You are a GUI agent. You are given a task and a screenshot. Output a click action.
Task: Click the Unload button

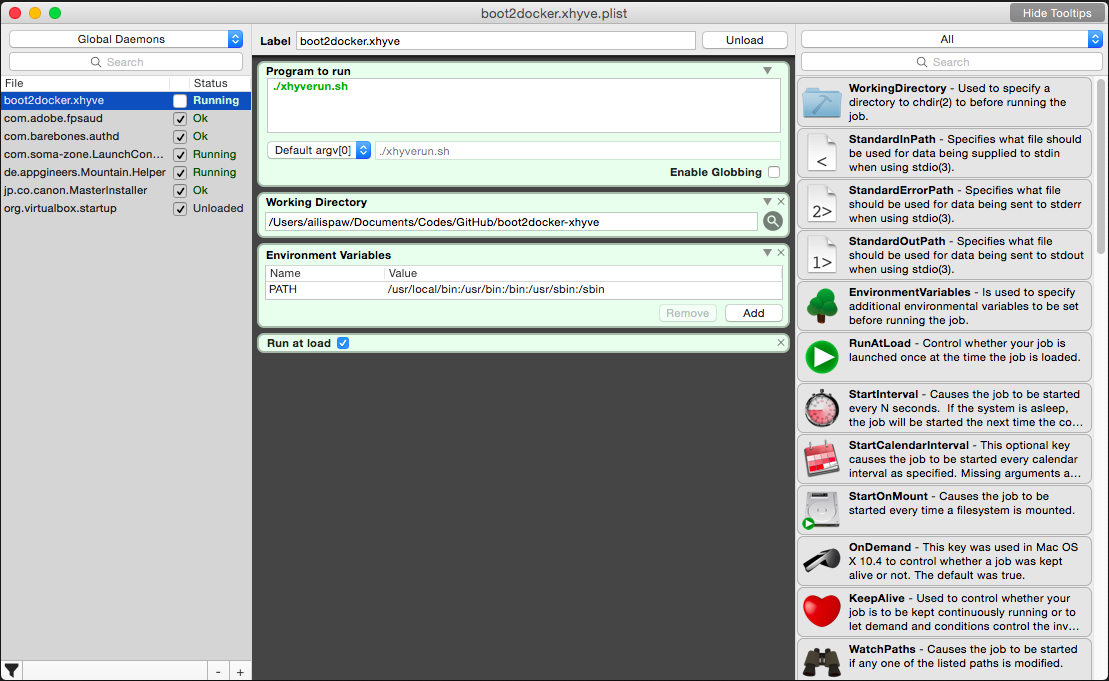tap(744, 40)
